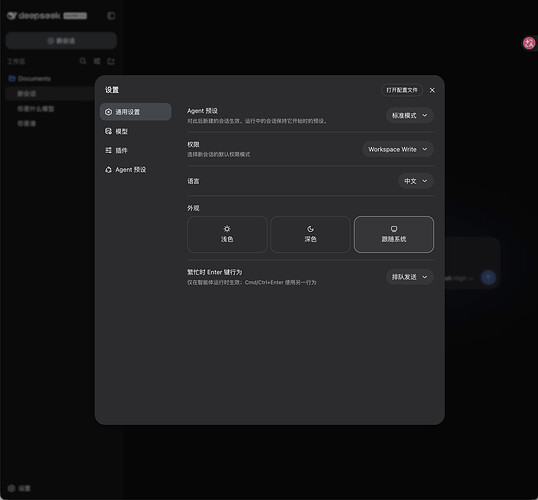Click the pink translate icon

(529, 43)
